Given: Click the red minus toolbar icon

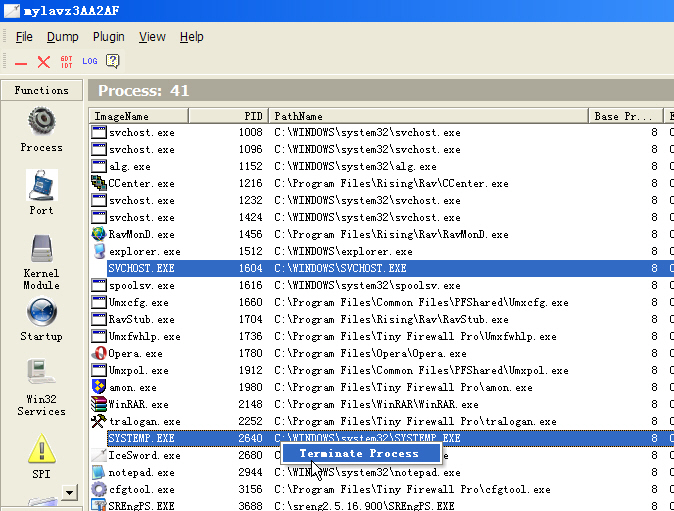Looking at the screenshot, I should point(21,64).
